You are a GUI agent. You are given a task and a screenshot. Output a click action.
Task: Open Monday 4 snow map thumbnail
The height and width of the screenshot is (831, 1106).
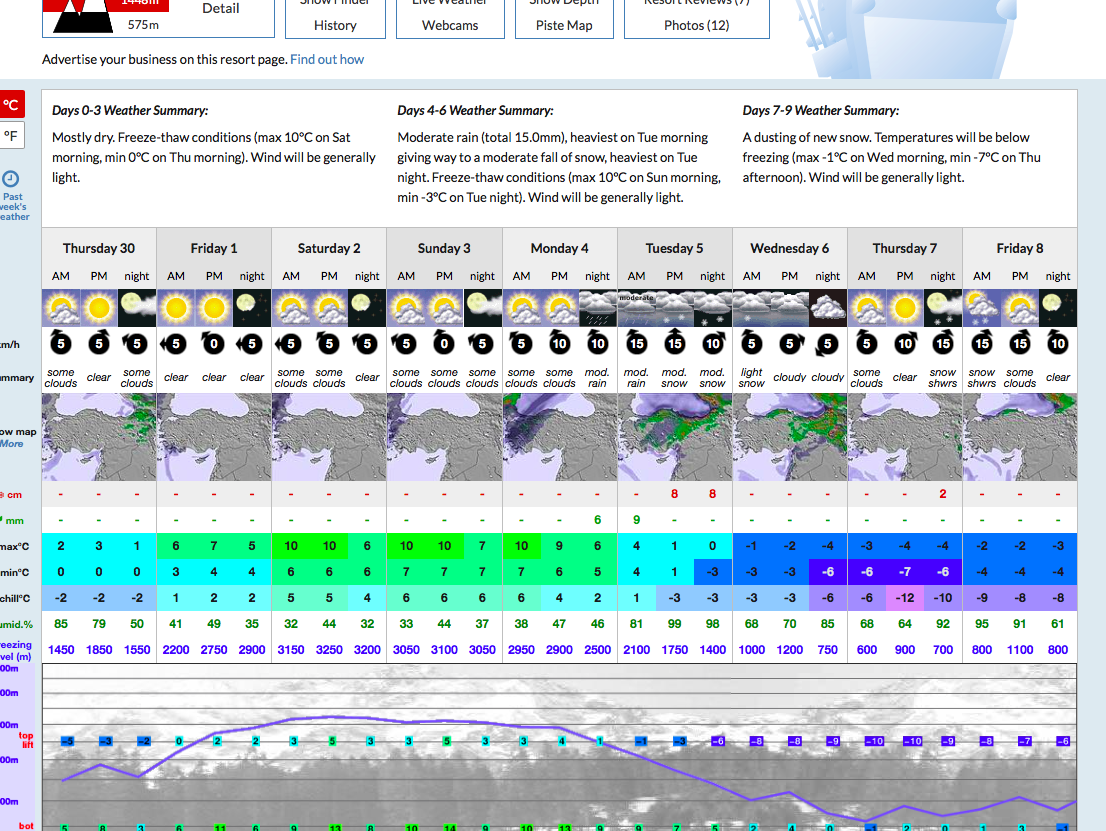560,437
